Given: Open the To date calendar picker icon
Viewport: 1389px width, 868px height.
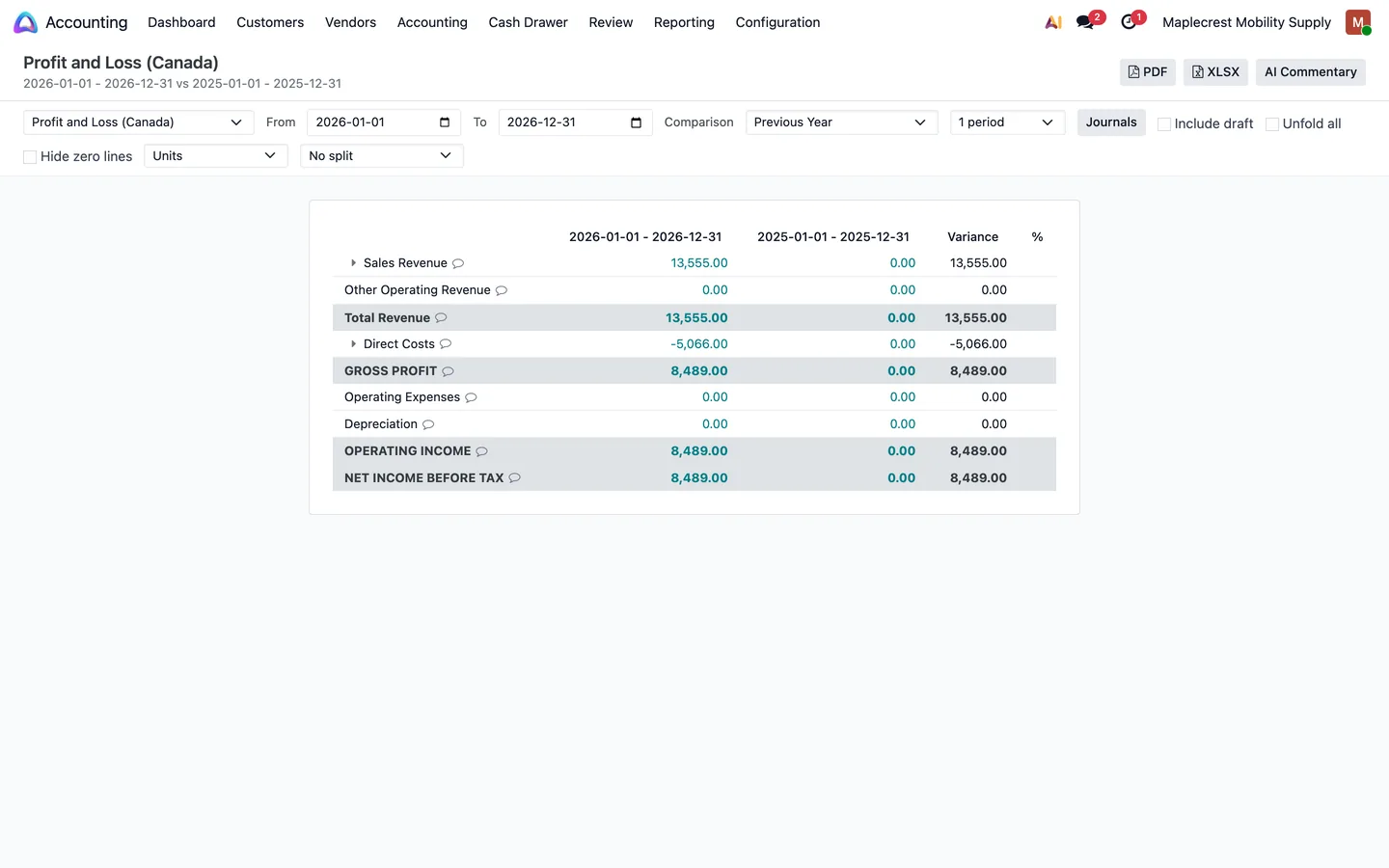Looking at the screenshot, I should point(636,122).
